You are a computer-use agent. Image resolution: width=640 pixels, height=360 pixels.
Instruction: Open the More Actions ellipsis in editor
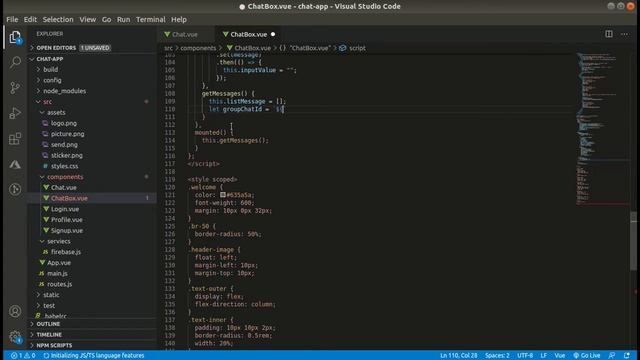(624, 34)
